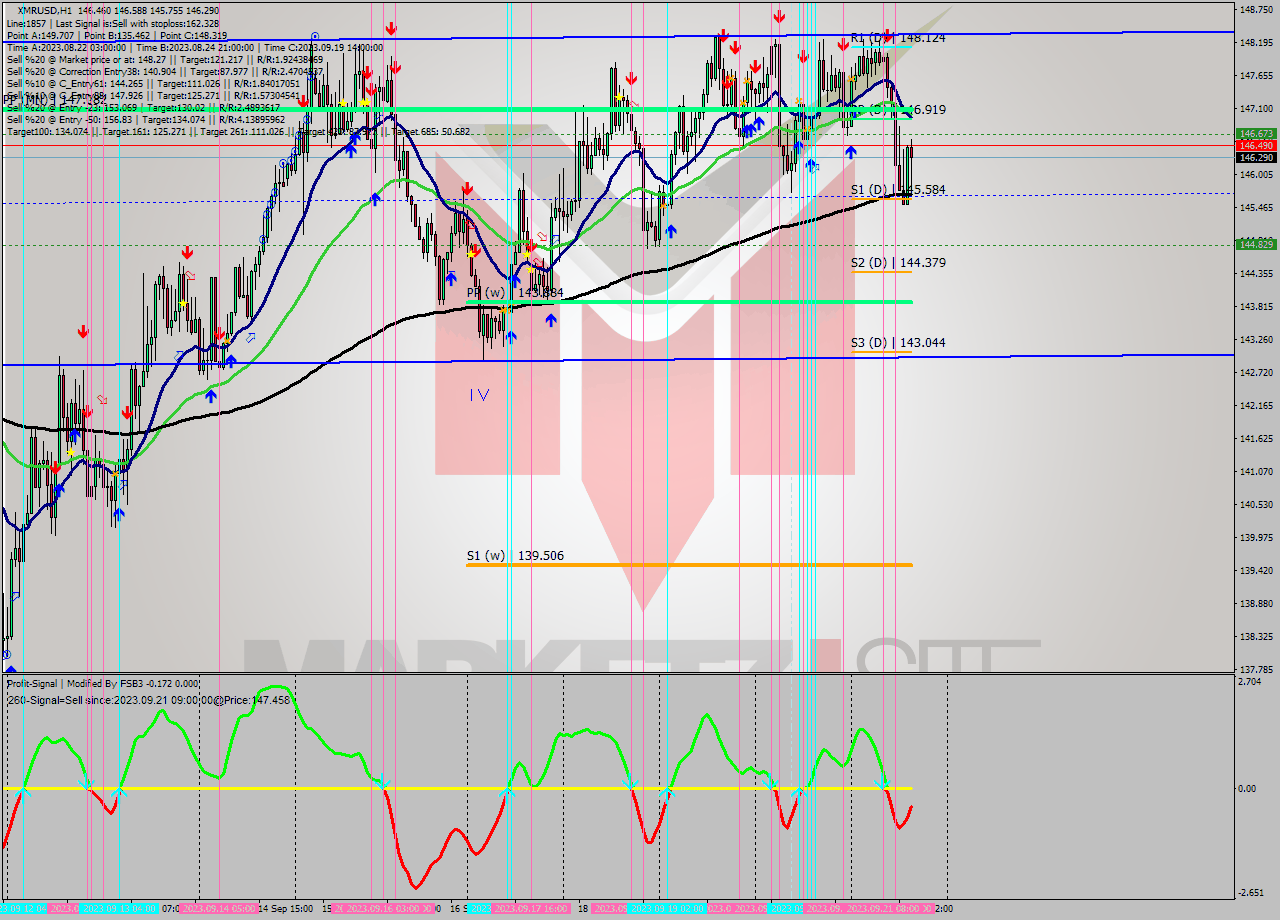
Task: Select the S2 (D) | 144.379 label
Action: [x=898, y=263]
